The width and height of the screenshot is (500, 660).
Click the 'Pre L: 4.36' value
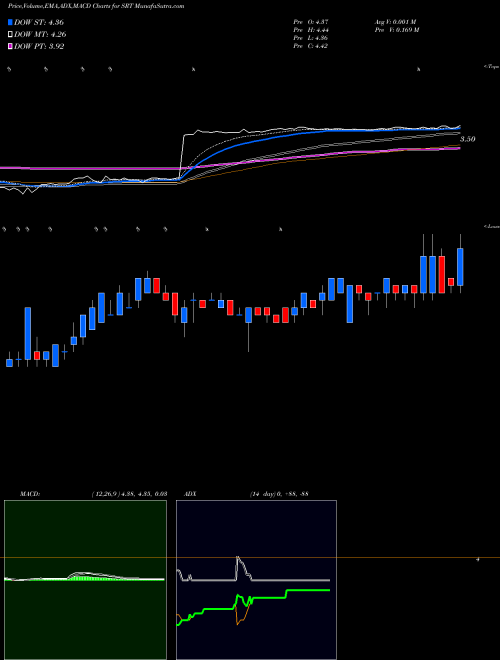[311, 38]
